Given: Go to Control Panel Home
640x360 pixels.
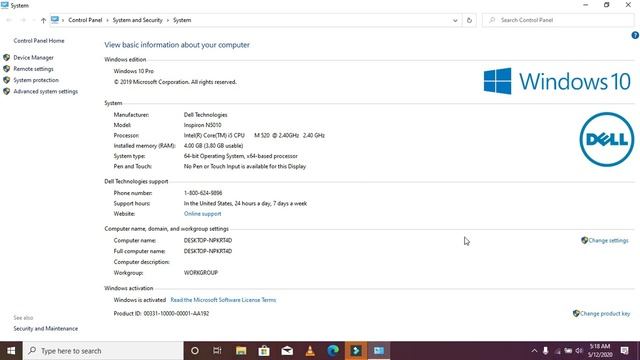Looking at the screenshot, I should (39, 41).
